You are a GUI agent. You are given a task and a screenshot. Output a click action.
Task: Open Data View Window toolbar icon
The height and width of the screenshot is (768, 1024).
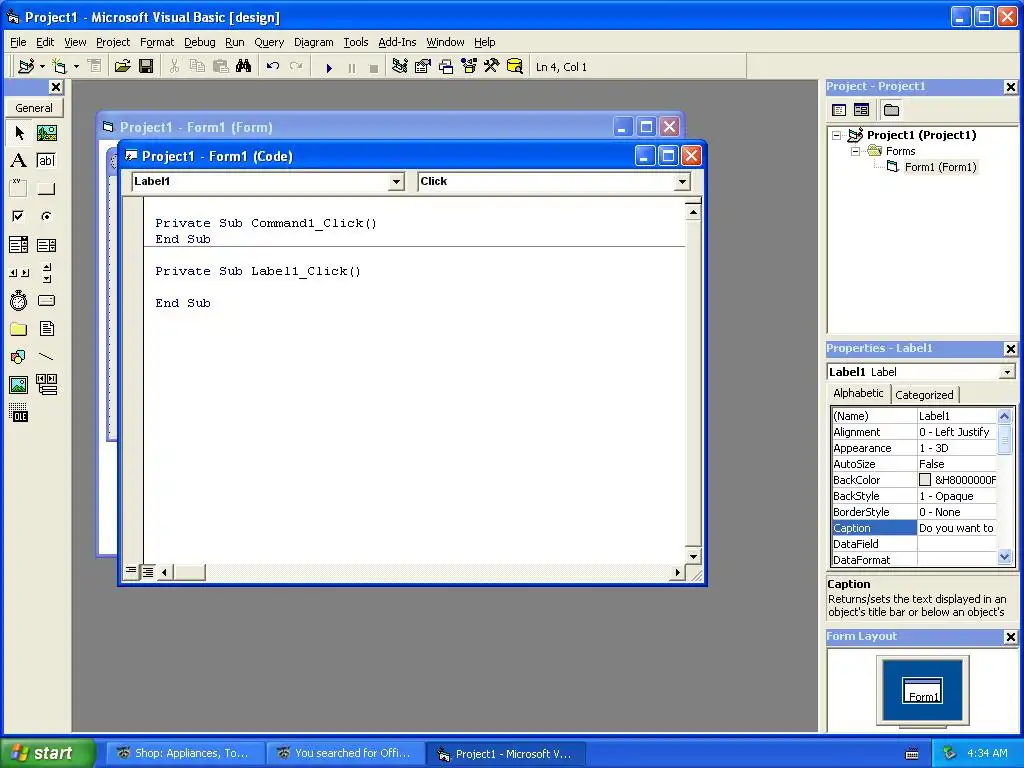click(x=515, y=66)
